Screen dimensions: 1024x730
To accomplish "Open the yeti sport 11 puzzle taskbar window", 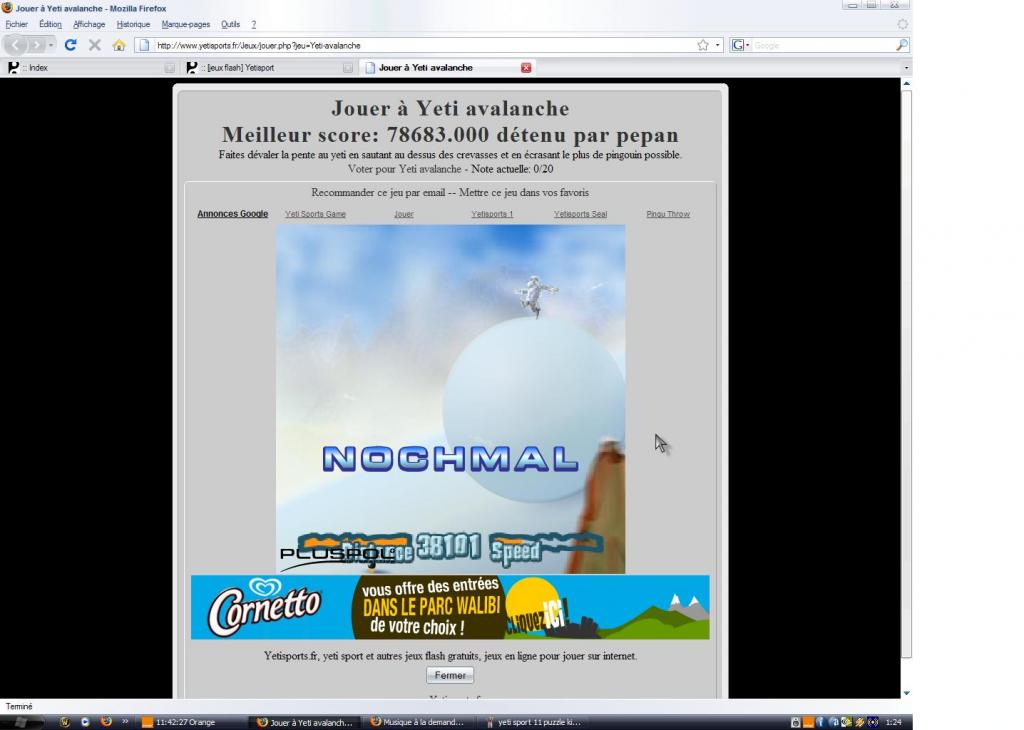I will pyautogui.click(x=537, y=722).
